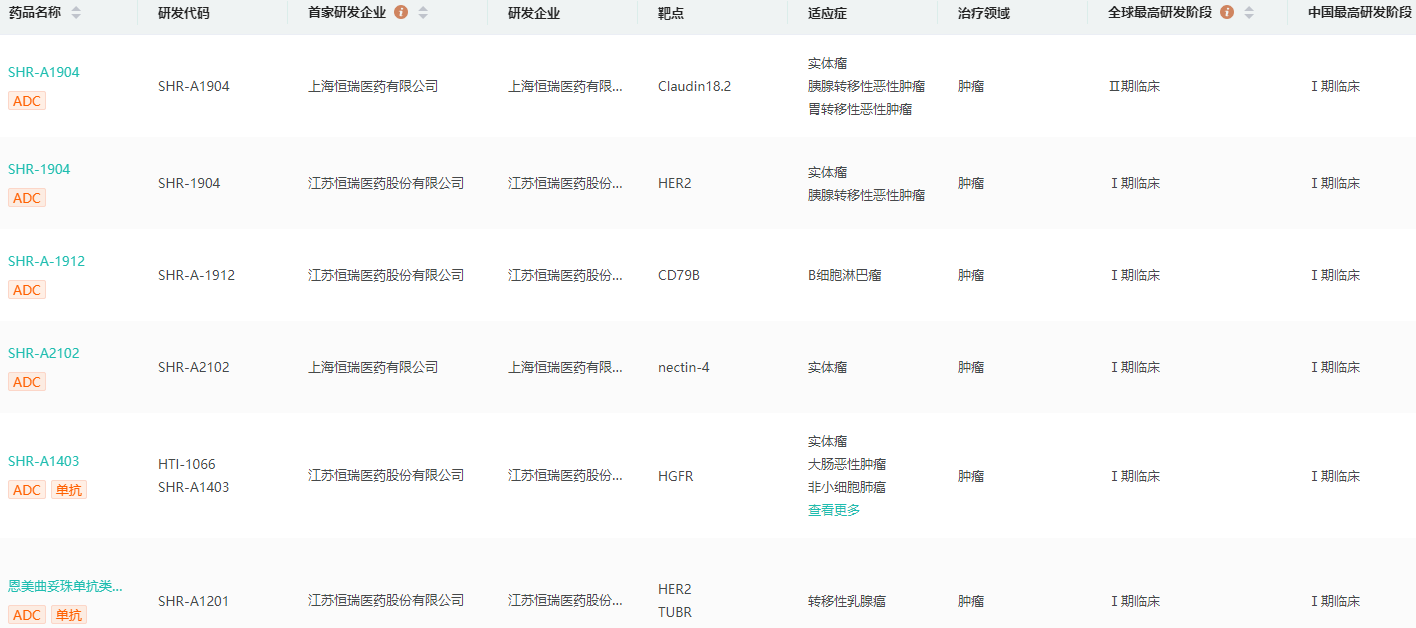This screenshot has width=1416, height=628.
Task: Click the 中国最高研发阶段 column header
Action: pyautogui.click(x=1360, y=13)
